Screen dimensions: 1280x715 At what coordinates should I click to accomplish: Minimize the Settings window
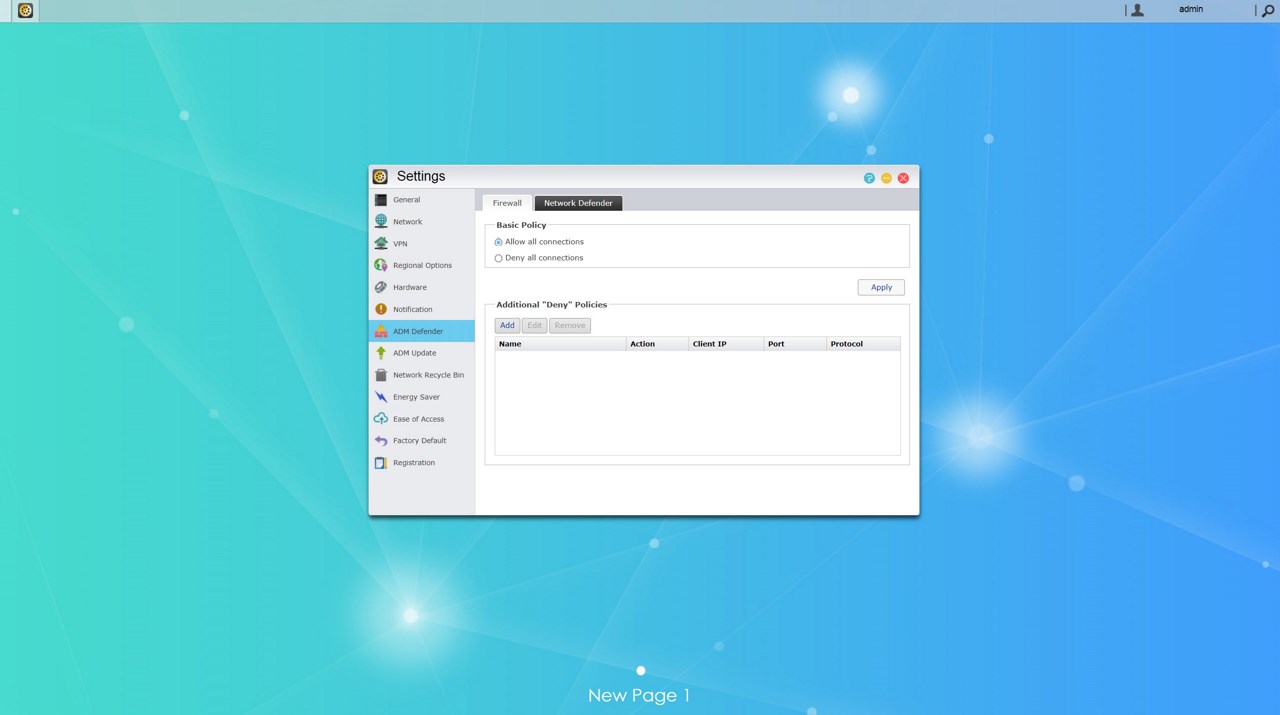click(x=886, y=178)
